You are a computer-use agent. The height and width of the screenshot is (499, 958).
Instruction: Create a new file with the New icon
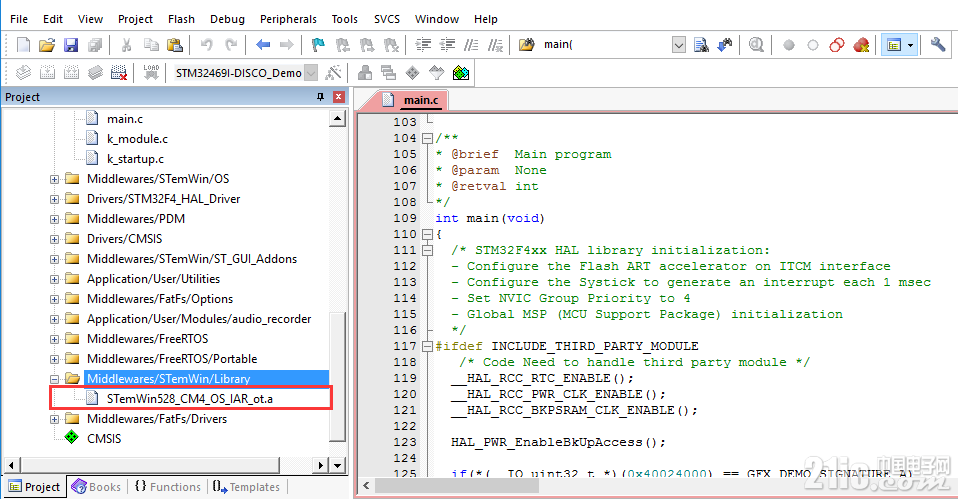[x=23, y=45]
